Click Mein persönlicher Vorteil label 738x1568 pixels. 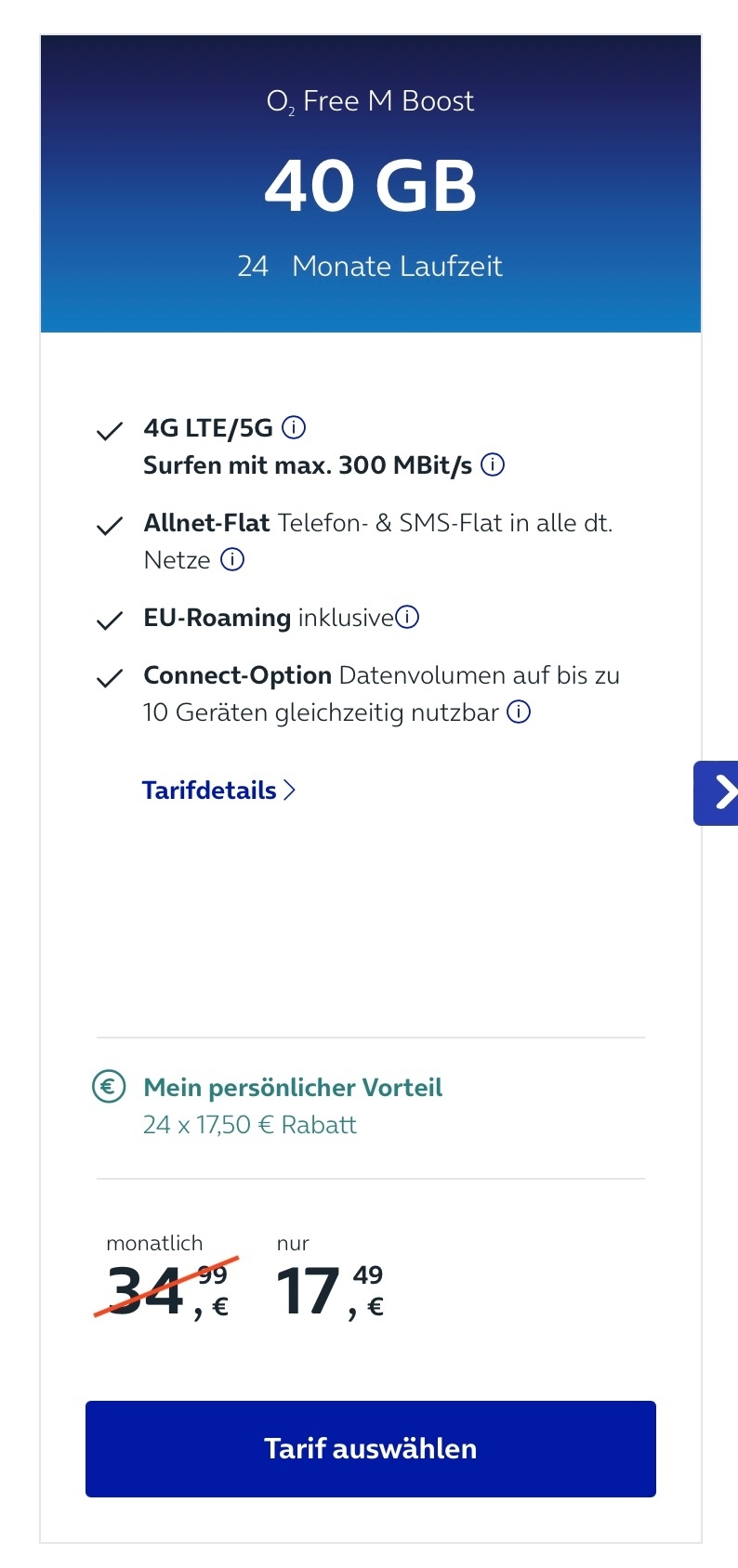coord(293,1087)
